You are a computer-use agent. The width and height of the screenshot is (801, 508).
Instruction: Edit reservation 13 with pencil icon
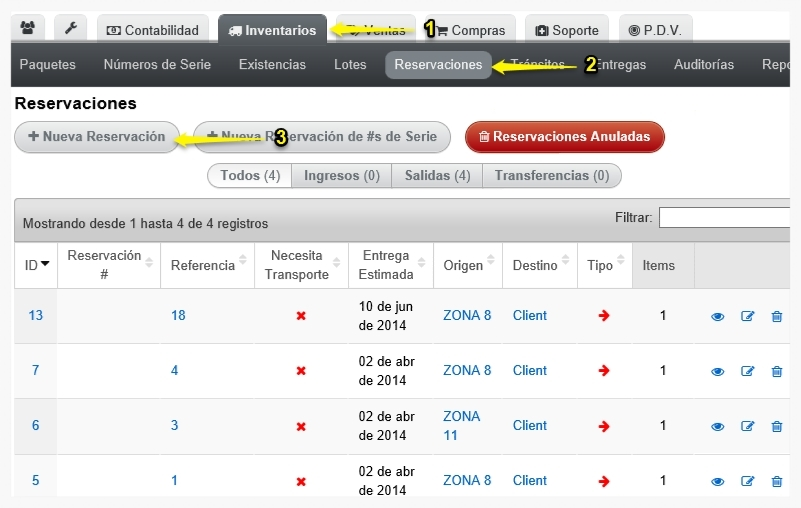[x=747, y=316]
